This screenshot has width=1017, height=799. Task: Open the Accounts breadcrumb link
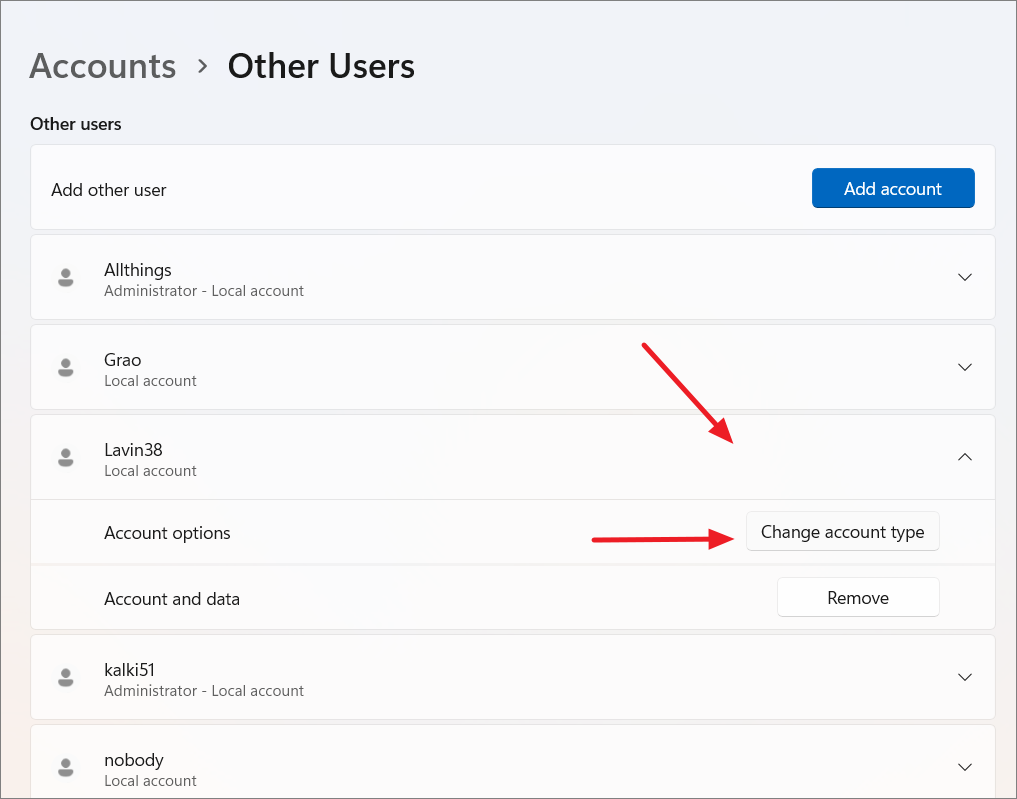point(102,66)
